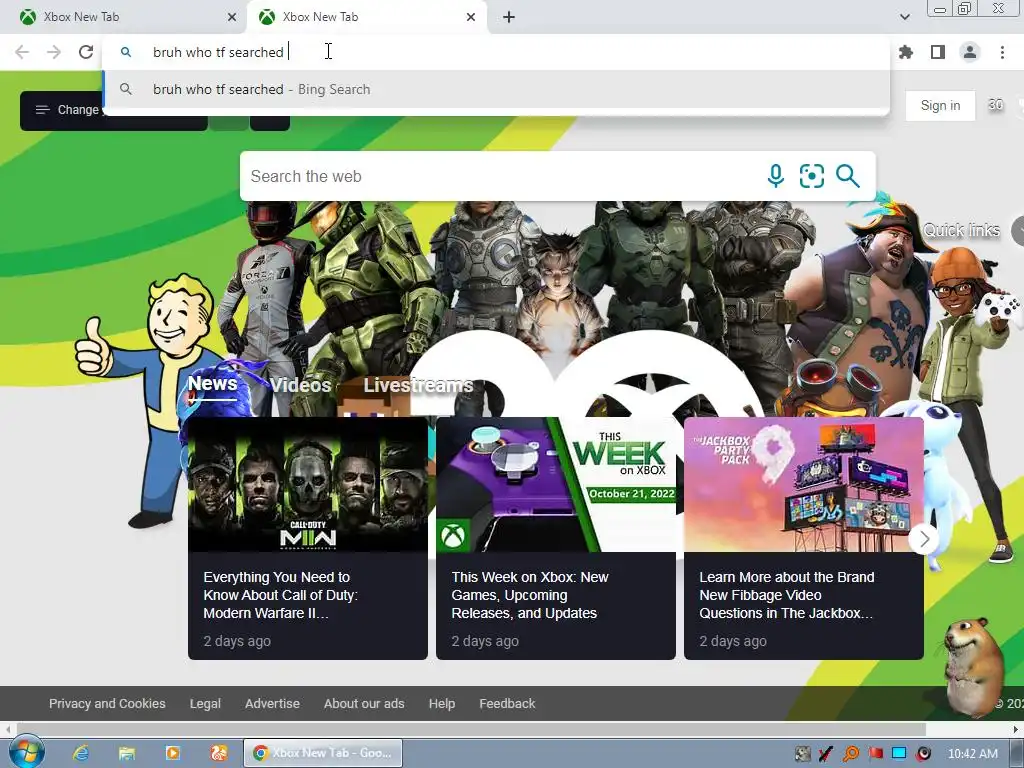Open Windows Media Player taskbar icon
1024x768 pixels.
(x=172, y=753)
